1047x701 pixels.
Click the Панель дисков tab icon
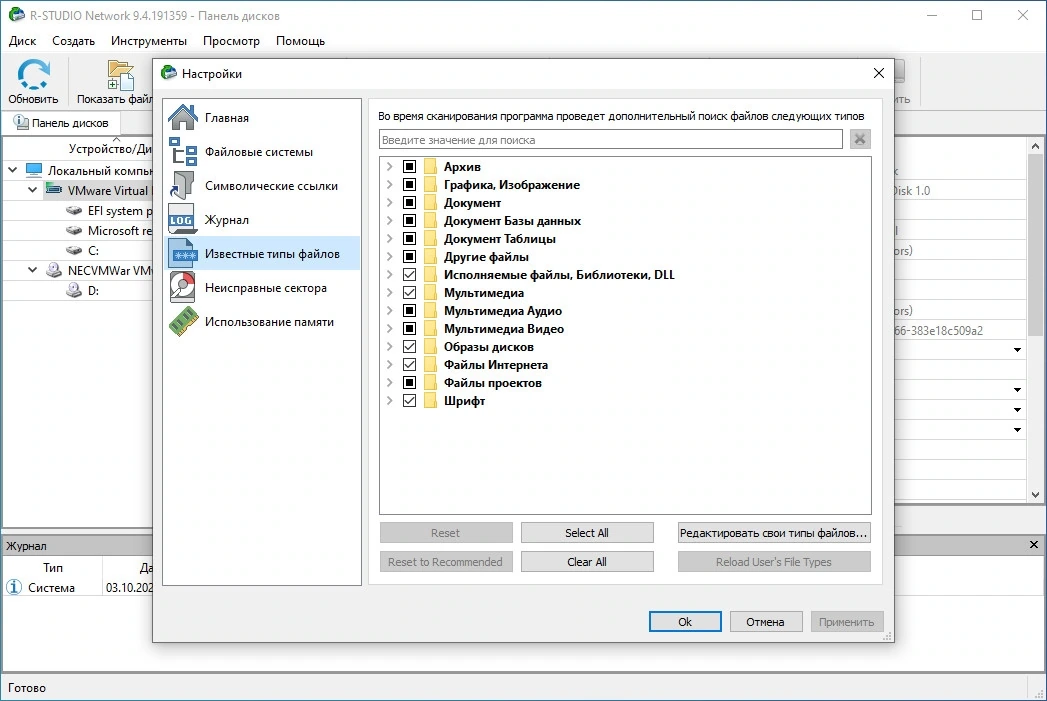(21, 122)
